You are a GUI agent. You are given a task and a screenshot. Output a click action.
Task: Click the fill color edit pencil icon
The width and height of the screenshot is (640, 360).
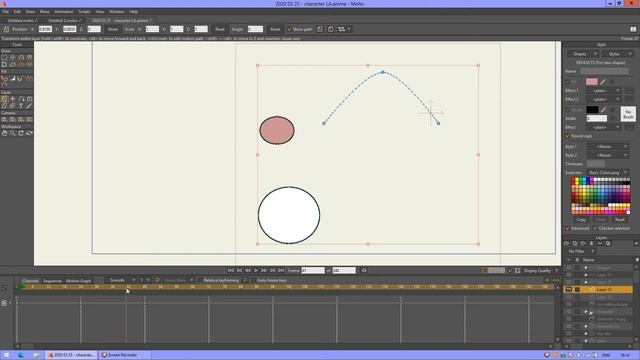tap(603, 82)
